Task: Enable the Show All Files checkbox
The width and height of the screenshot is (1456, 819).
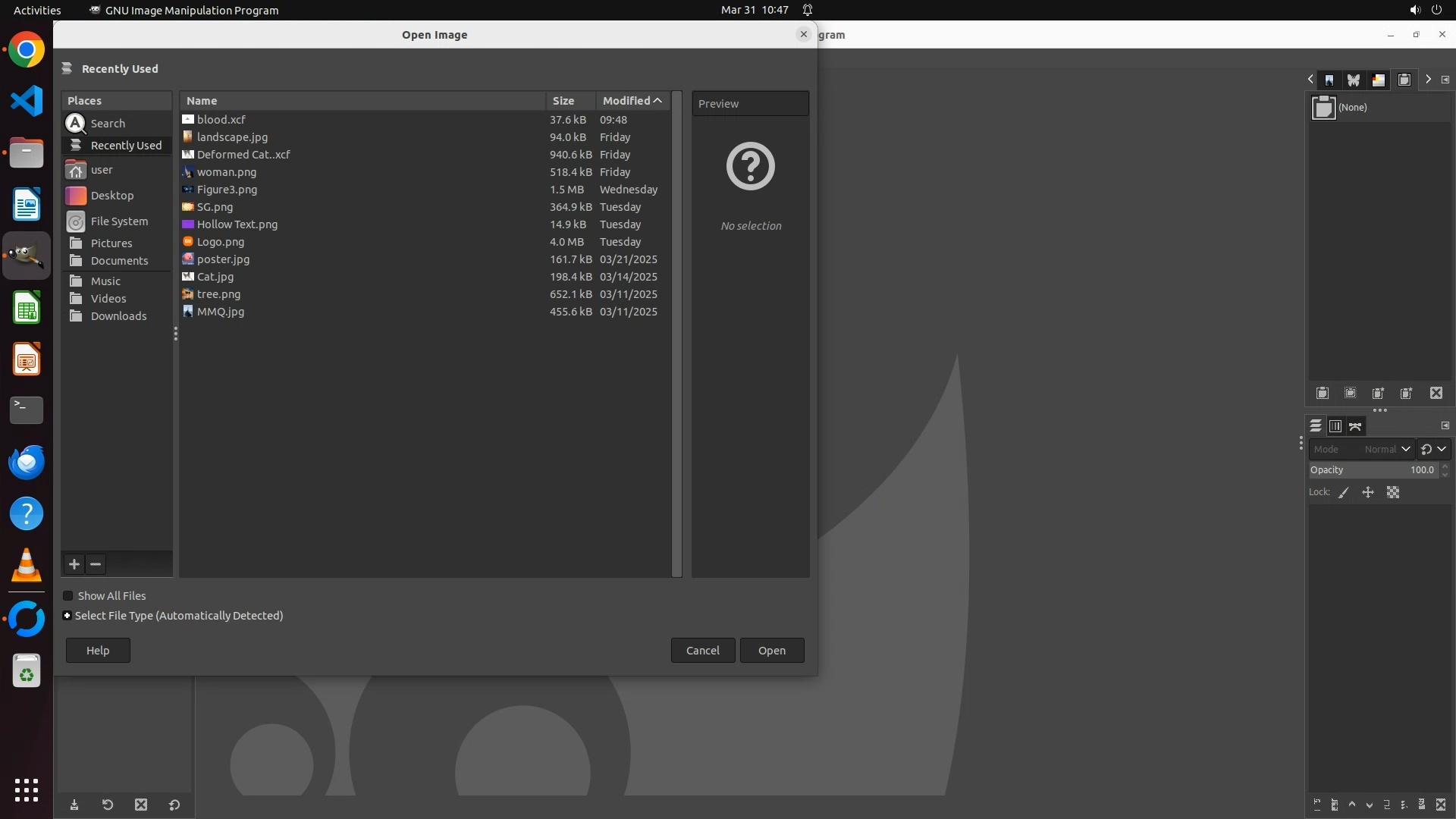Action: [x=68, y=596]
